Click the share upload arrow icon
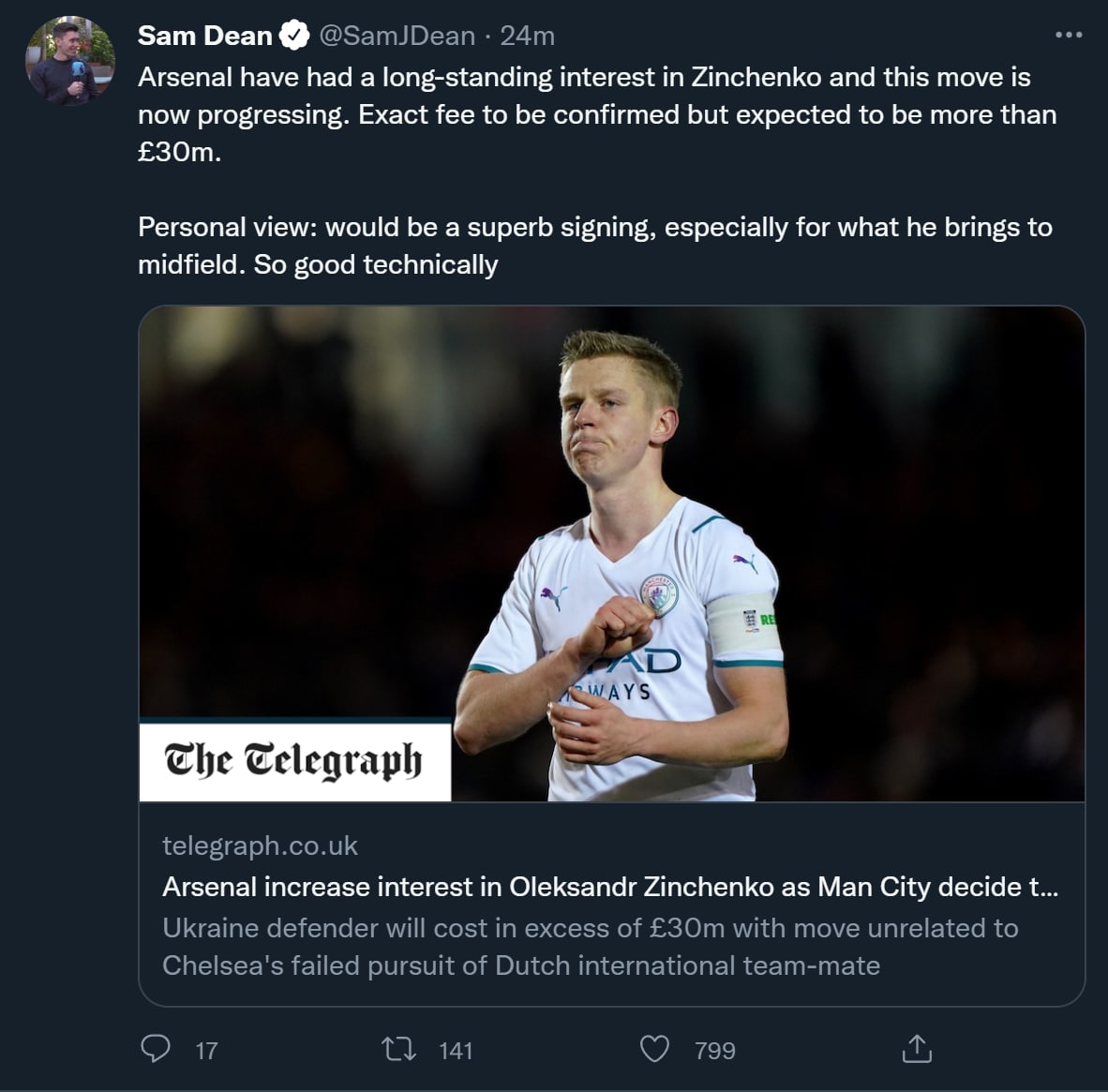Viewport: 1108px width, 1092px height. coord(915,1049)
